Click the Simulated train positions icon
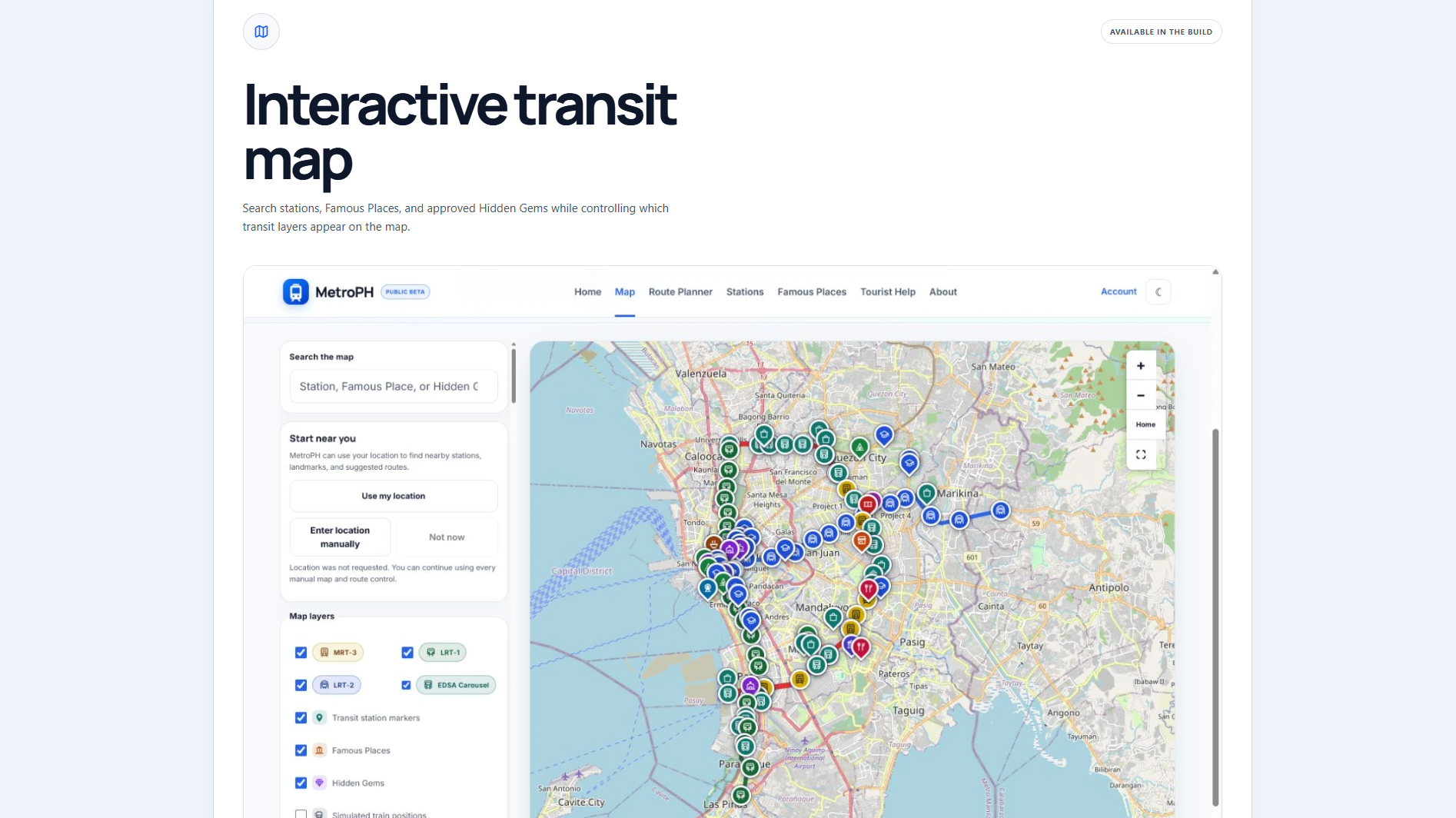1456x818 pixels. [320, 814]
